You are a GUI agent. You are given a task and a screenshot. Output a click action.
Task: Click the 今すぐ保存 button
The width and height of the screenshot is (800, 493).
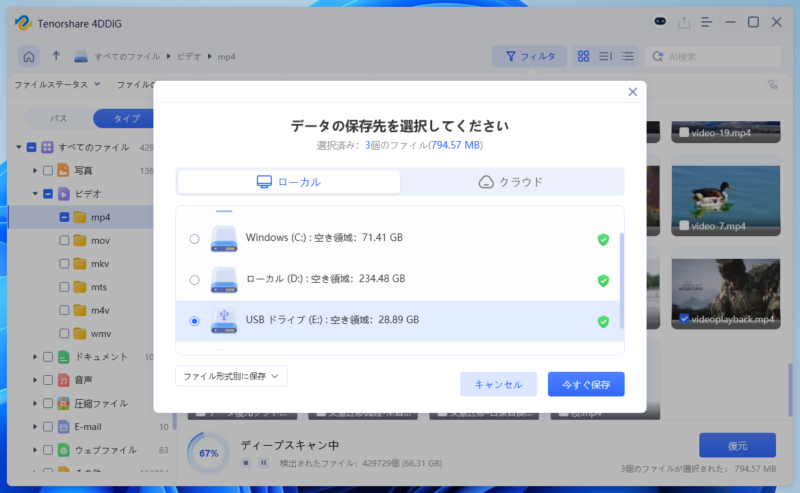click(x=586, y=384)
